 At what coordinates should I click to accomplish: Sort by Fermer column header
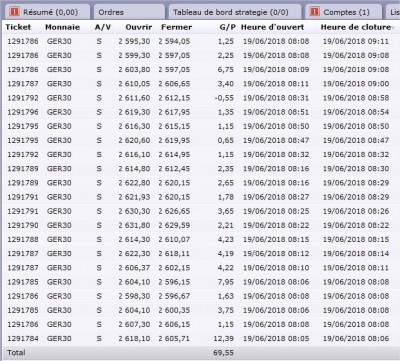point(176,27)
